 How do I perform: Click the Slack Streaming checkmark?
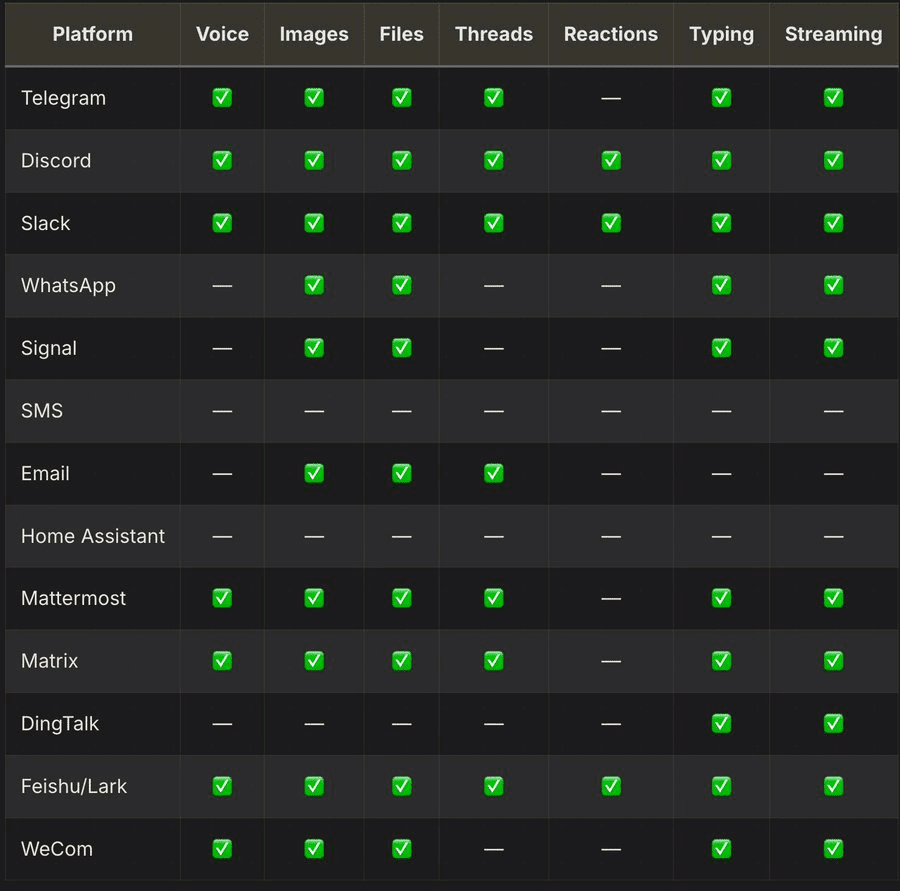pyautogui.click(x=833, y=223)
